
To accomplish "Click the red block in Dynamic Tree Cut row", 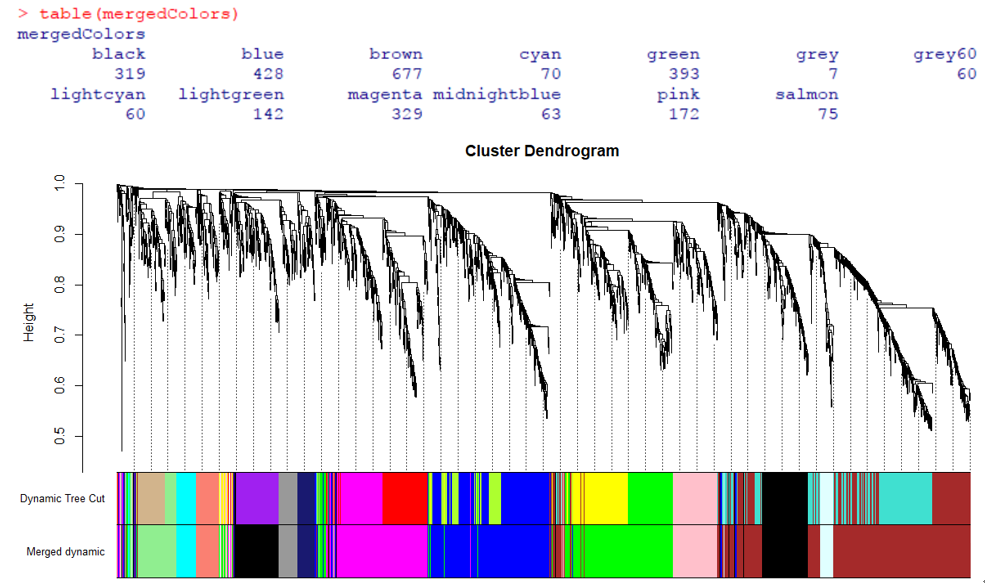I will coord(405,498).
